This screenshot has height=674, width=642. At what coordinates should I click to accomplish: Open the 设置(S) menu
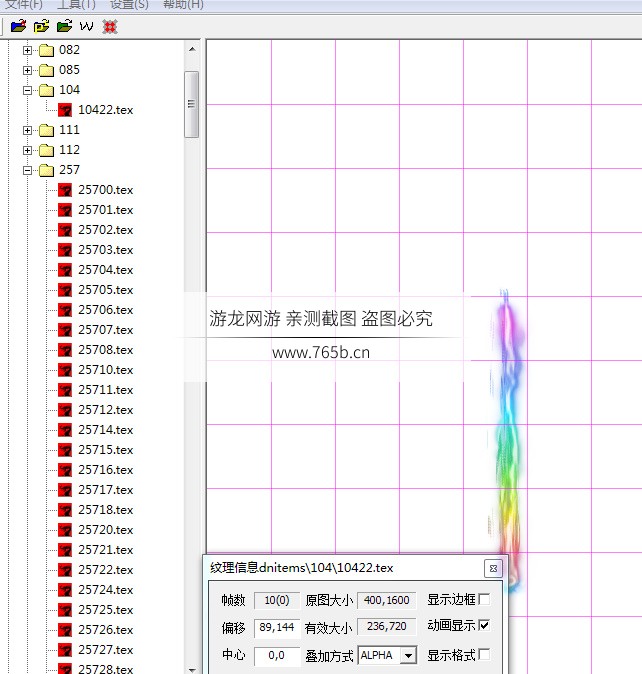click(x=129, y=4)
